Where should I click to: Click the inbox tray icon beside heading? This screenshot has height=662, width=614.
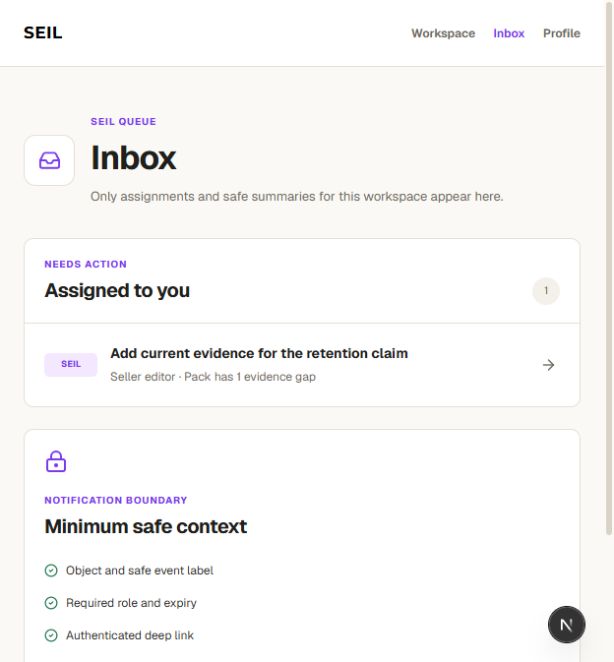tap(49, 160)
